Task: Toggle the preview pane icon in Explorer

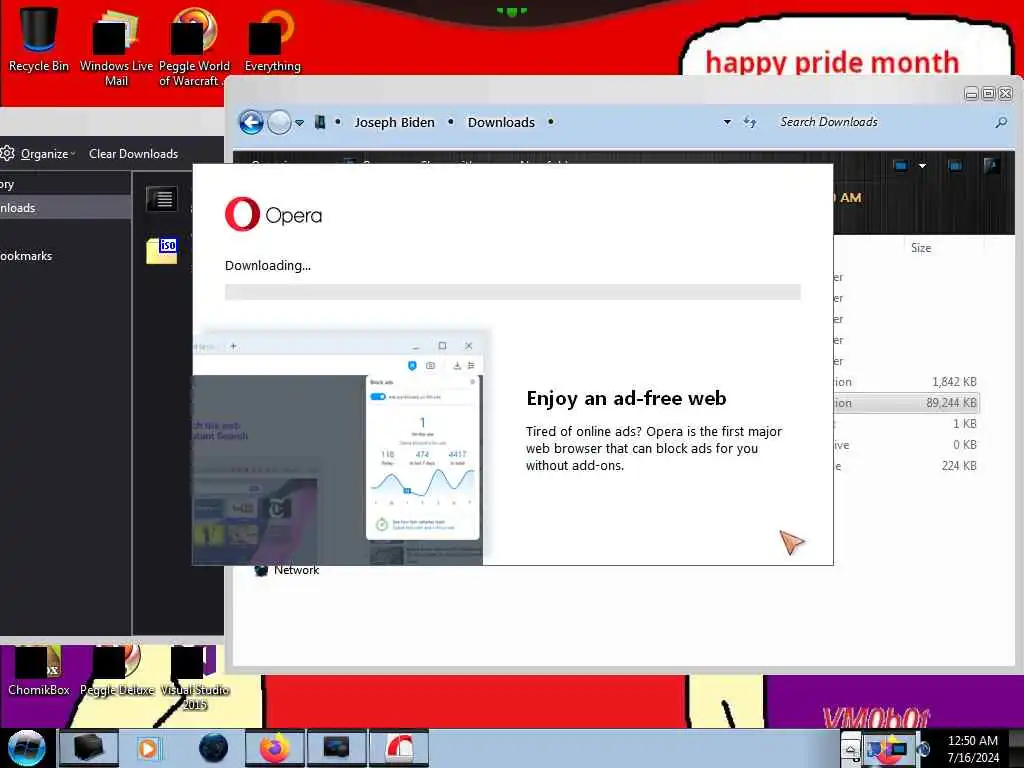Action: pos(955,166)
